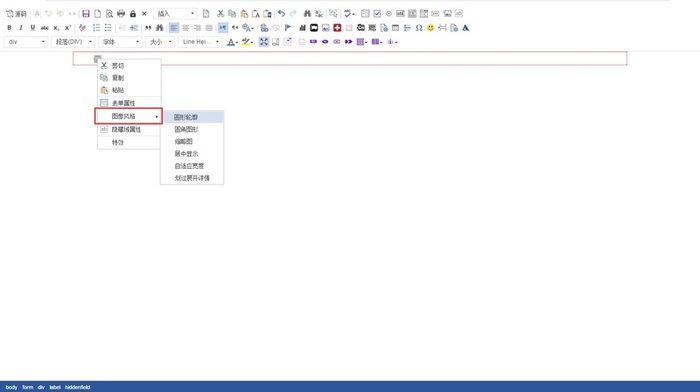Viewport: 700px width, 392px height.
Task: Click the Preview magnifier page icon
Action: [x=109, y=14]
